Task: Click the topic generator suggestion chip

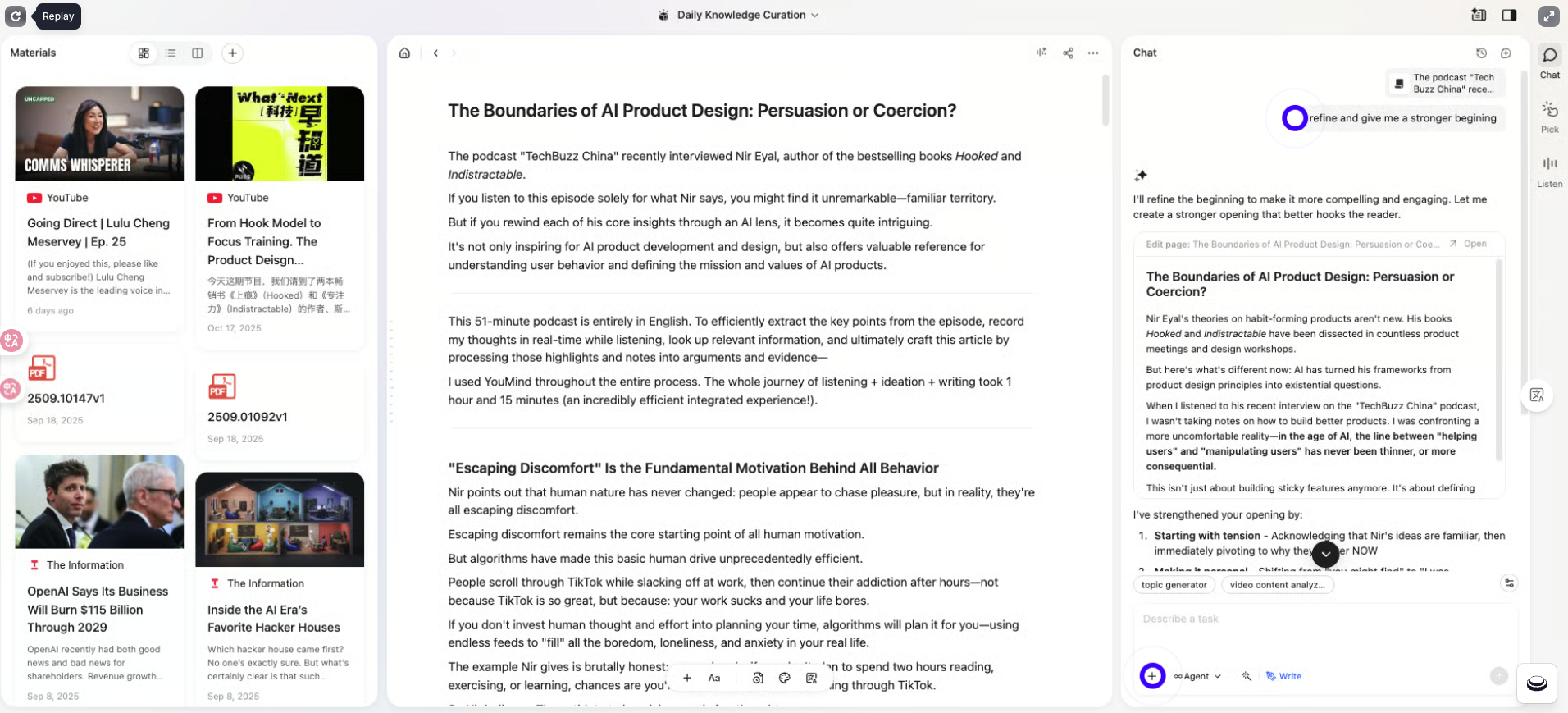Action: tap(1174, 585)
